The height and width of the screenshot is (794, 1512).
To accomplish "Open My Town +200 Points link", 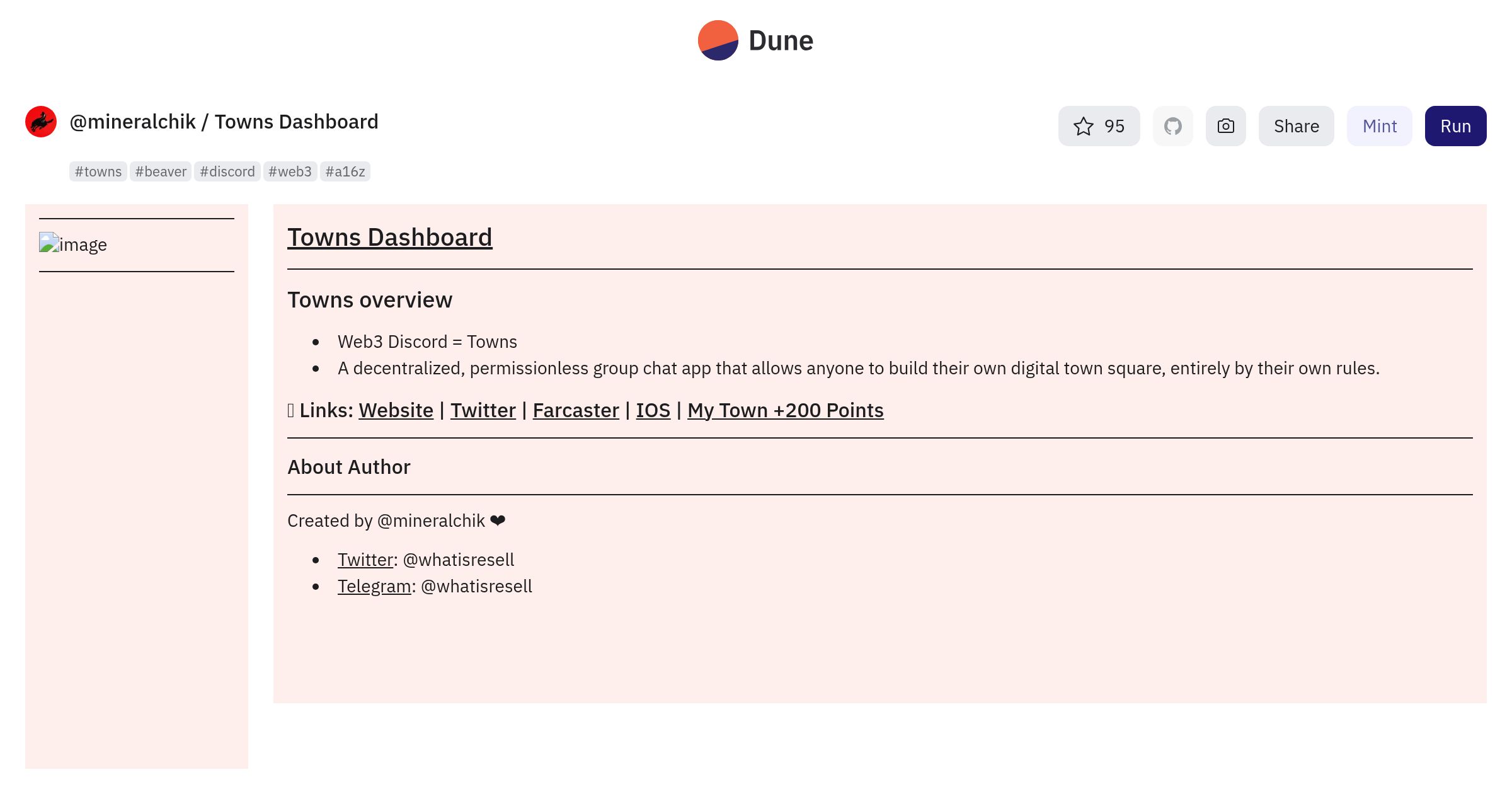I will coord(785,410).
